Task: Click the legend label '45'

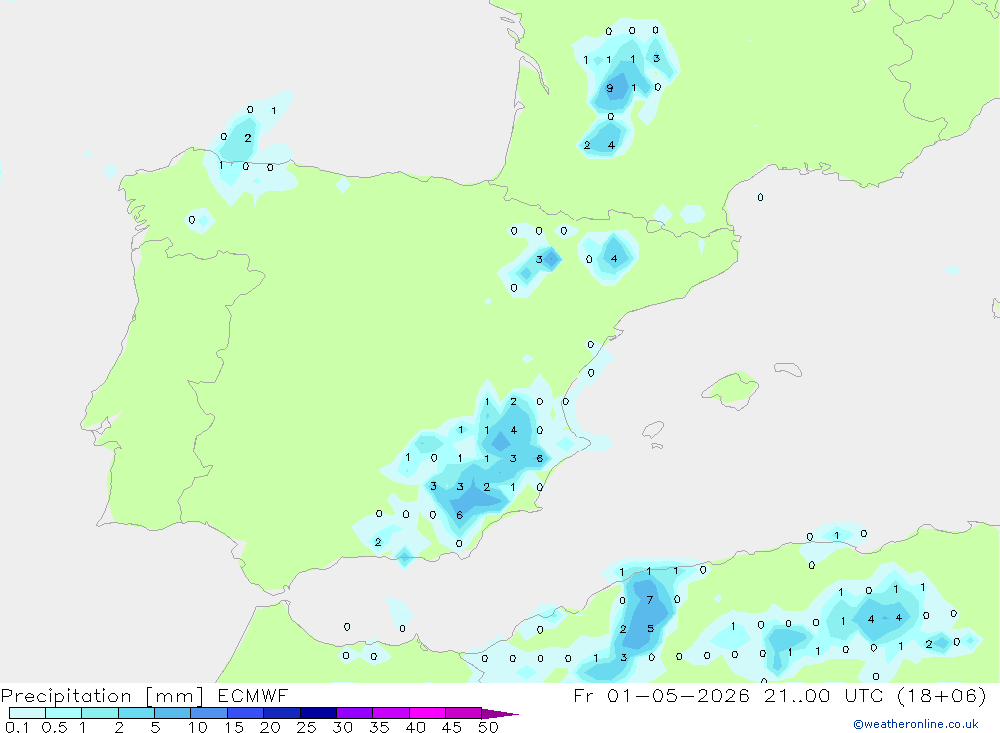Action: tap(452, 727)
